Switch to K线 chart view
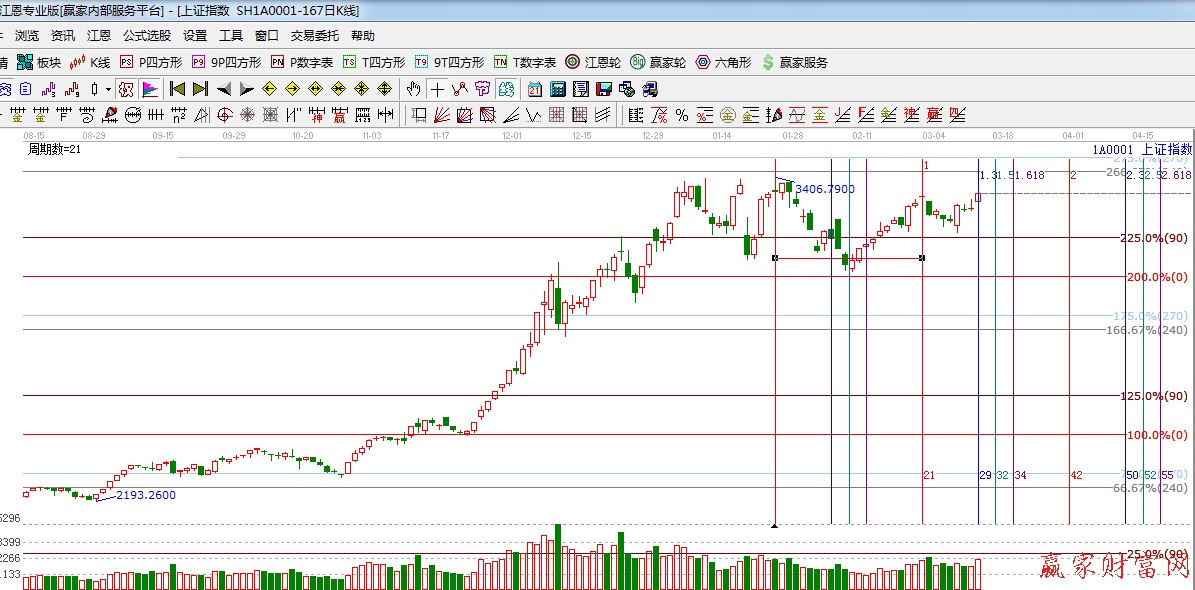The height and width of the screenshot is (590, 1195). [x=90, y=62]
